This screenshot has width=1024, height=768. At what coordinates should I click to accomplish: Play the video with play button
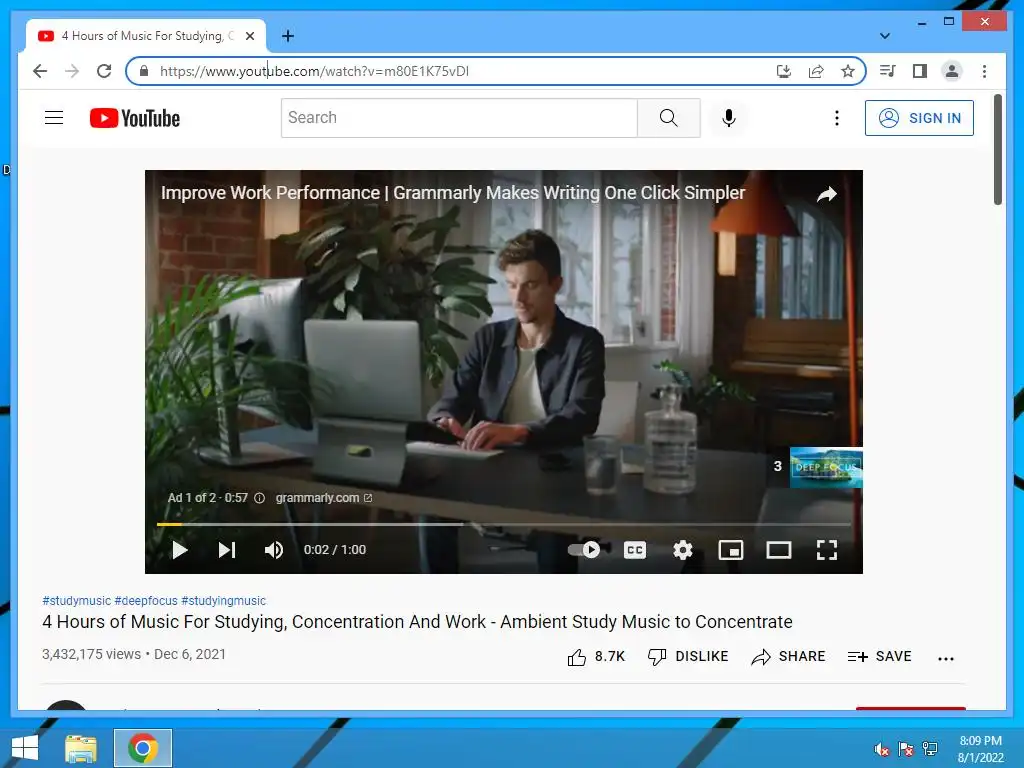[180, 550]
